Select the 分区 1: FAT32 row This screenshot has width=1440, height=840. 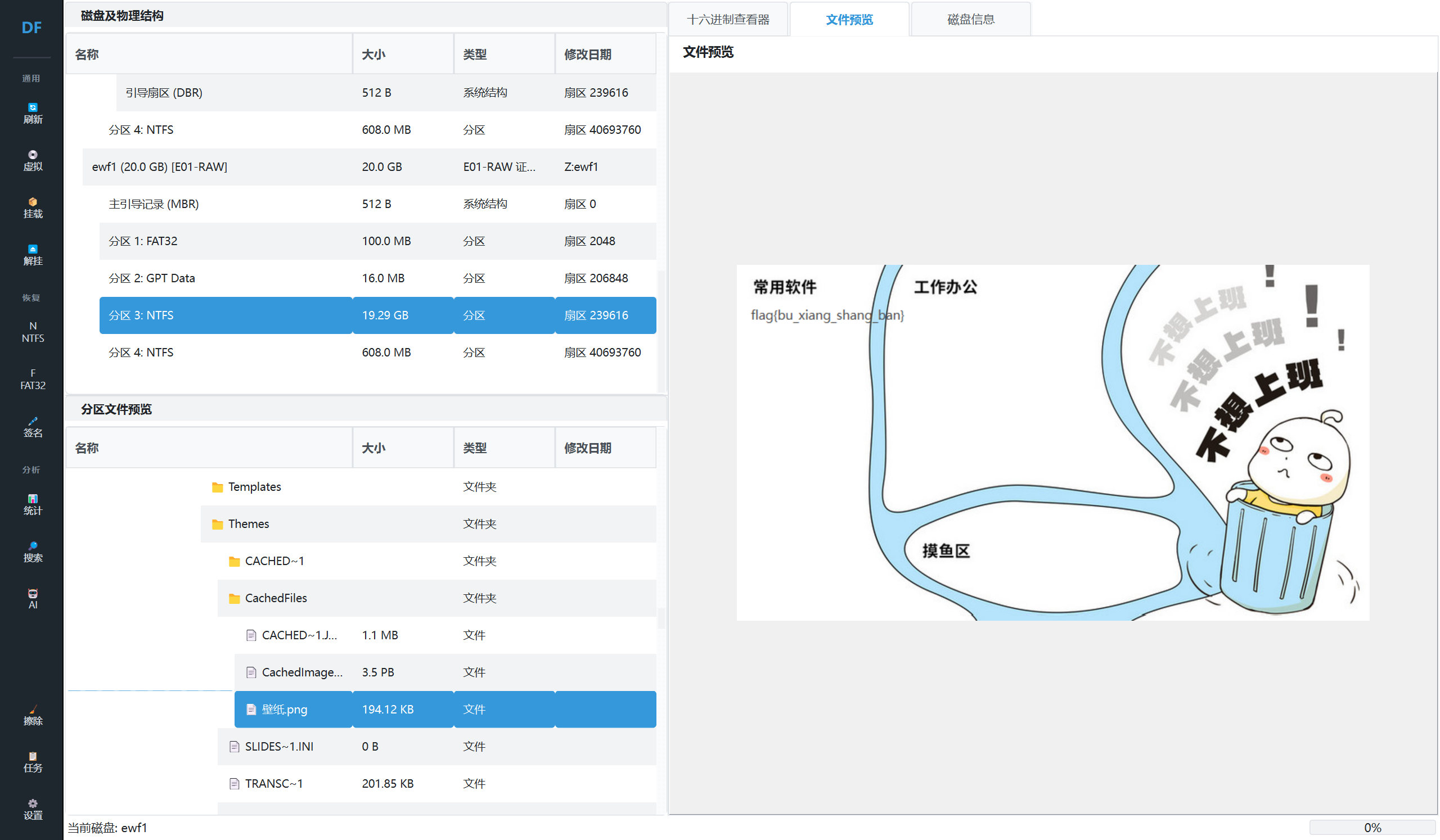click(143, 241)
